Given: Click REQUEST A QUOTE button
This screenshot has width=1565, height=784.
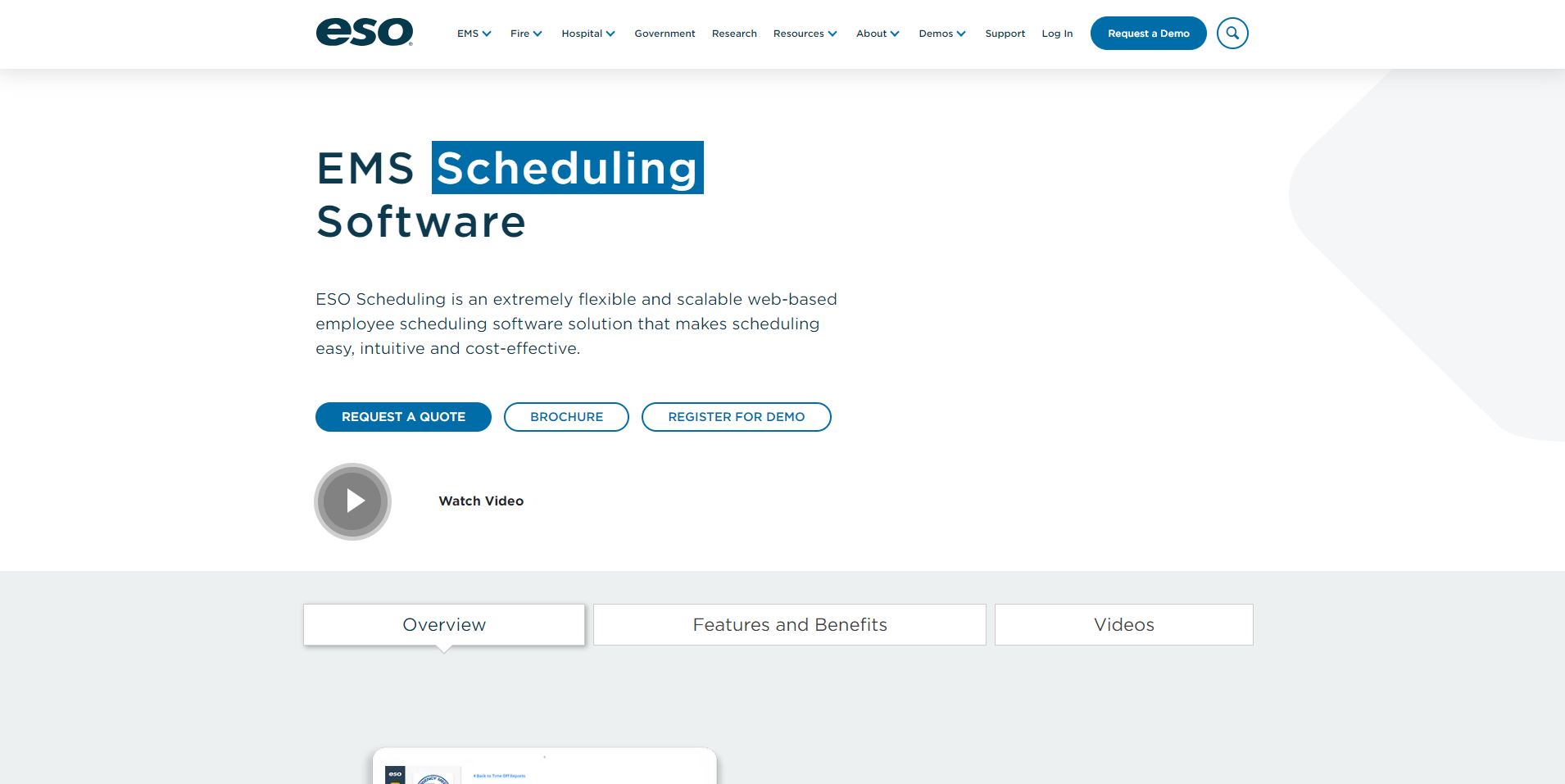Looking at the screenshot, I should (x=403, y=417).
